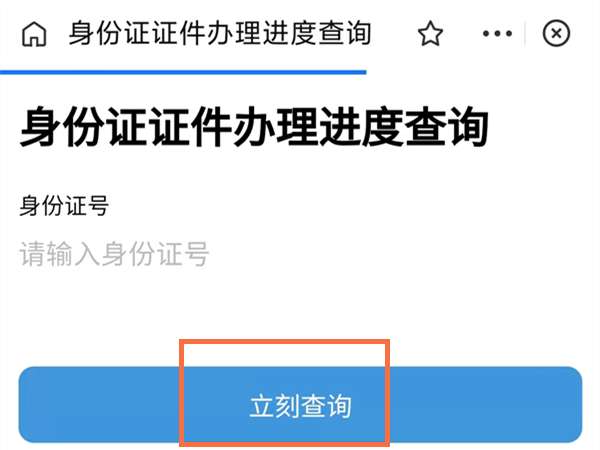Click the white 立刻查询 text on the button
Screen dimensions: 600x450
(x=300, y=406)
